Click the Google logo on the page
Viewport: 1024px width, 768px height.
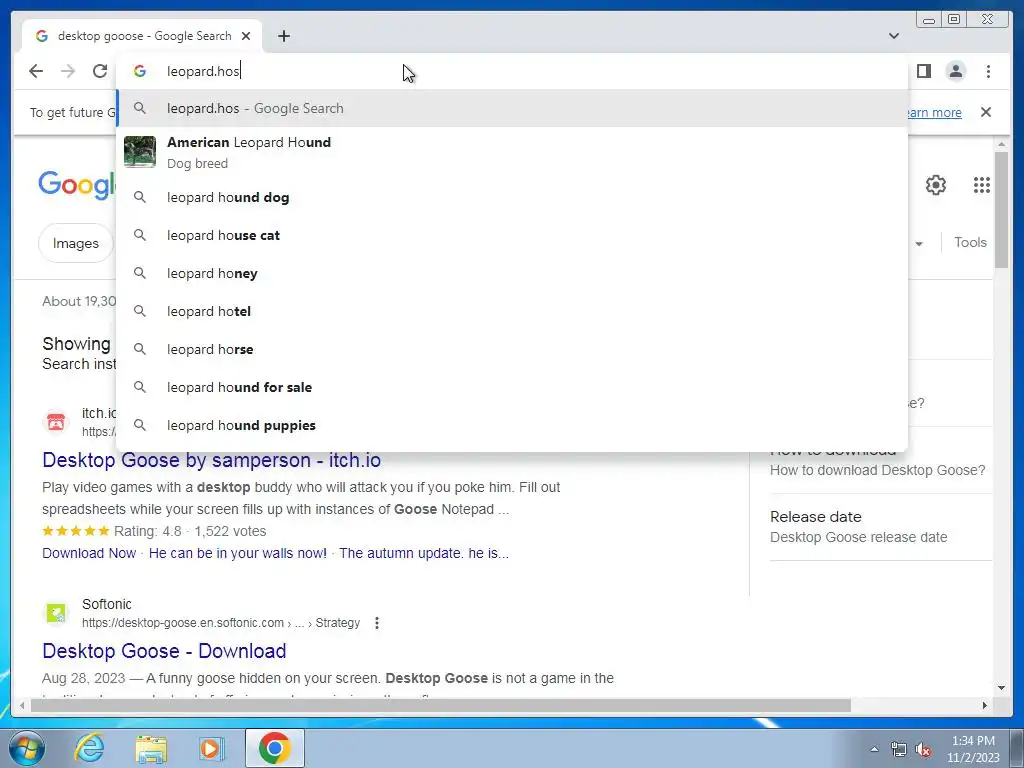pos(77,185)
